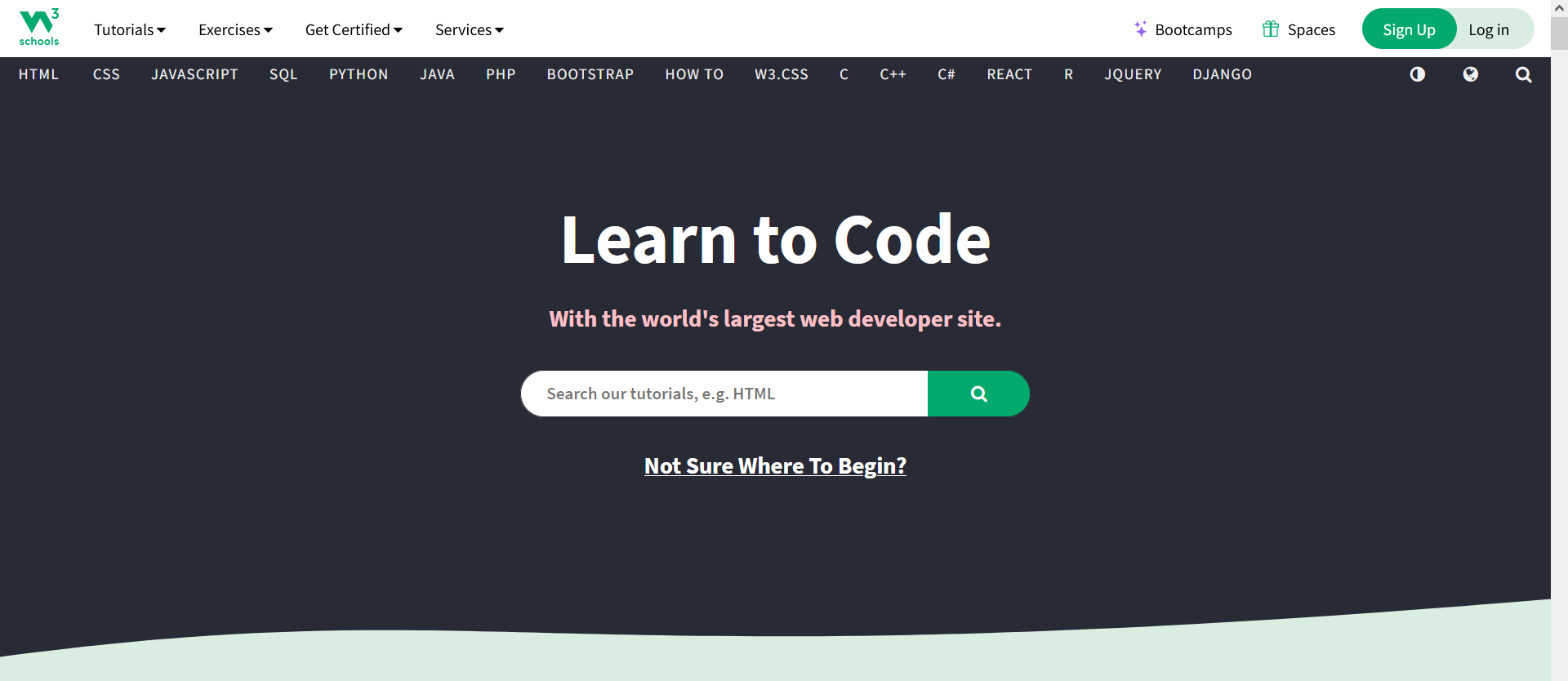Image resolution: width=1568 pixels, height=681 pixels.
Task: Go to the BOOTSTRAP tutorial
Action: [x=590, y=74]
